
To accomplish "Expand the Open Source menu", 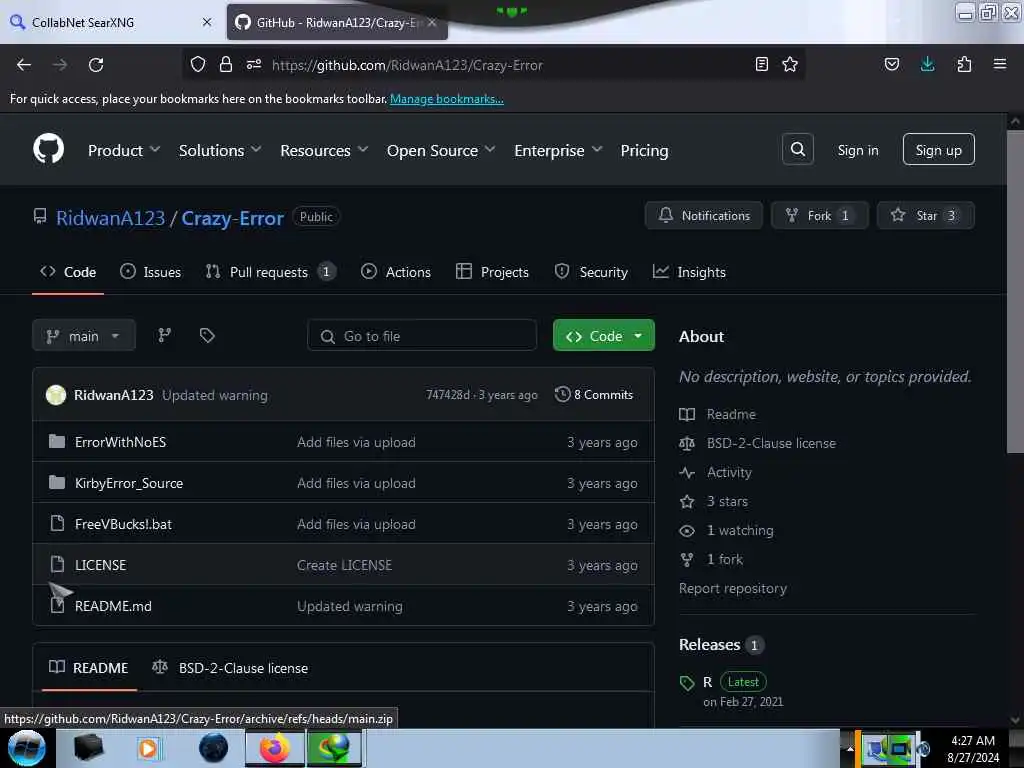I will (441, 150).
